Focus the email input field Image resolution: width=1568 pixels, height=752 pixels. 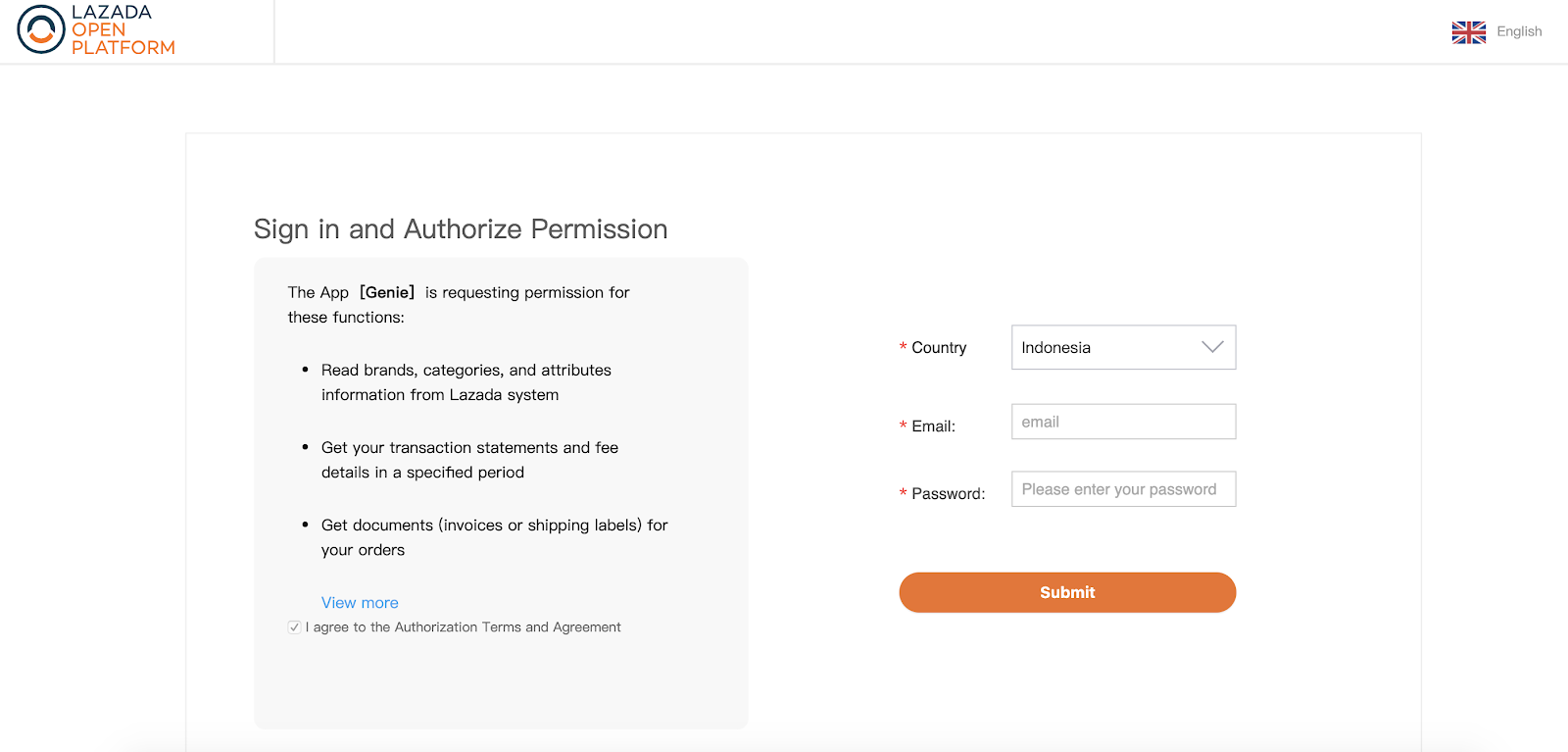click(x=1123, y=422)
